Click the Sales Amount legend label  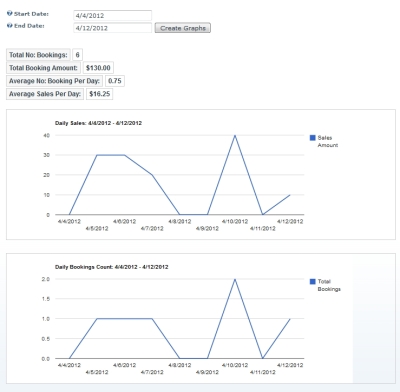tap(328, 141)
